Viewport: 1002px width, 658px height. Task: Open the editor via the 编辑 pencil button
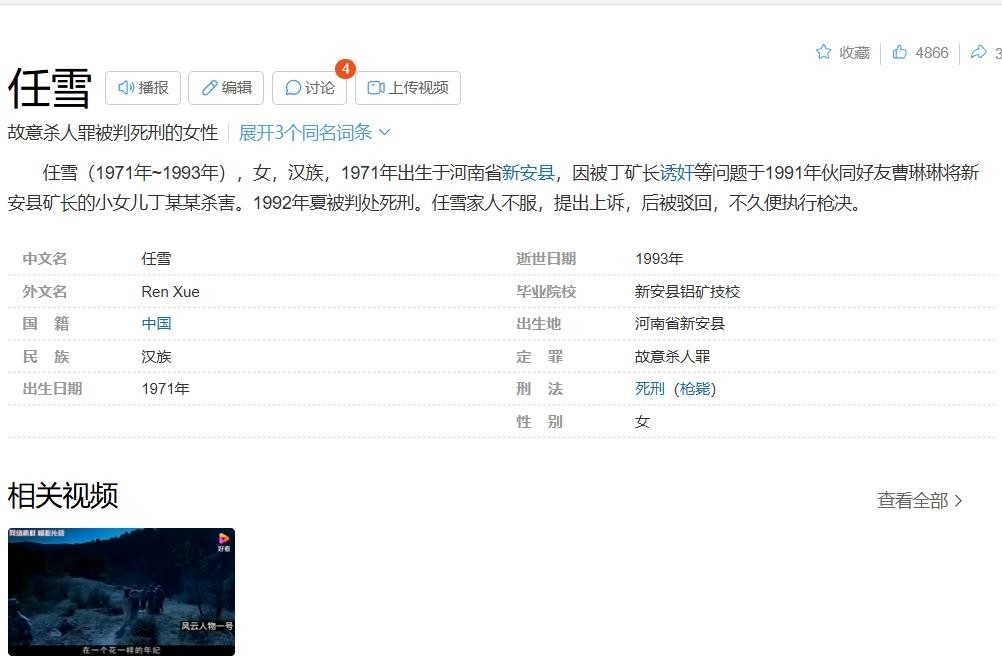coord(226,88)
